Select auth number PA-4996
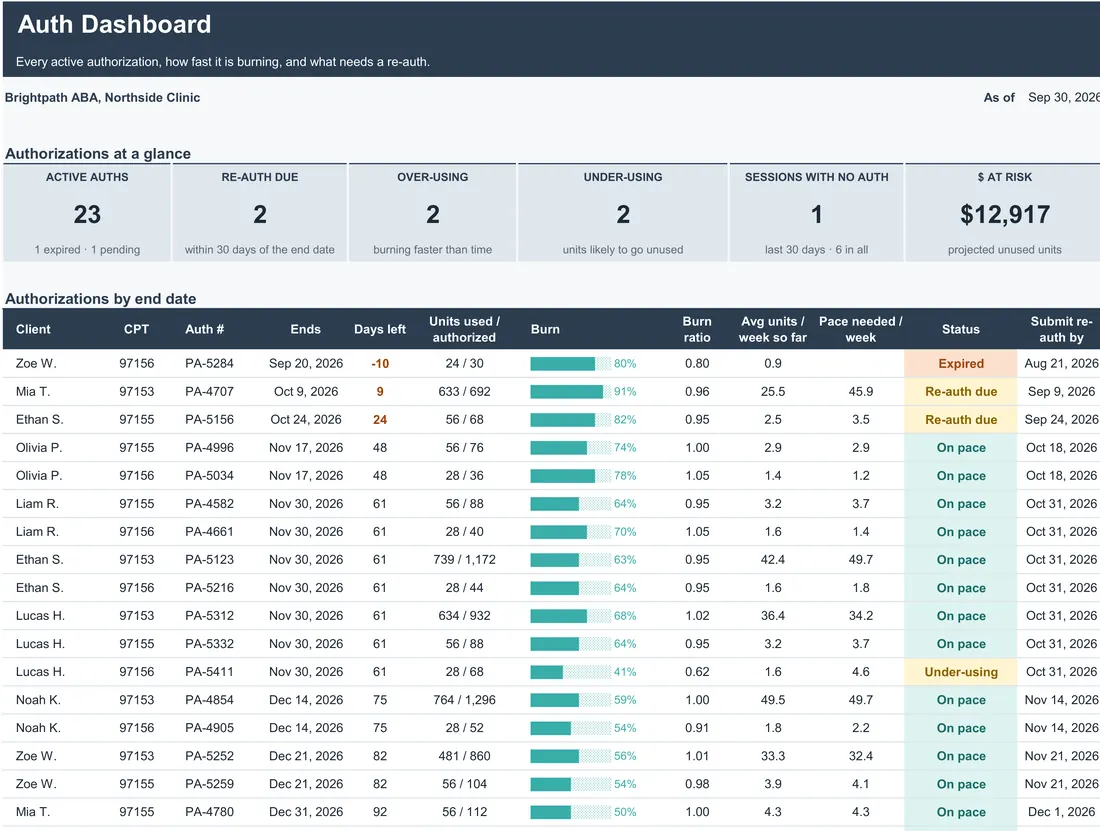The width and height of the screenshot is (1100, 831). pyautogui.click(x=209, y=447)
